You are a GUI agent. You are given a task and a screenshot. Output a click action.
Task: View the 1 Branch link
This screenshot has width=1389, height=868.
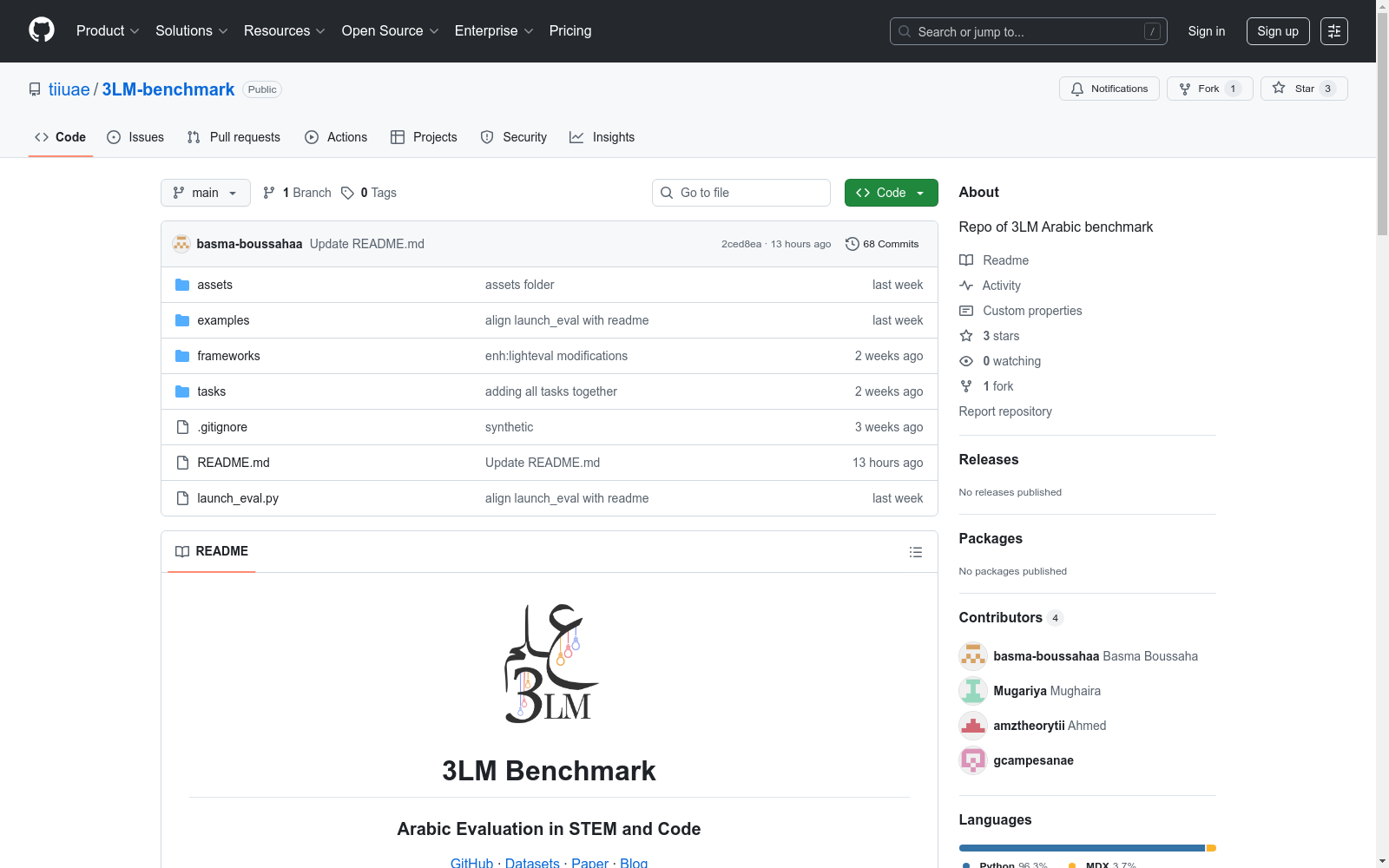[297, 193]
